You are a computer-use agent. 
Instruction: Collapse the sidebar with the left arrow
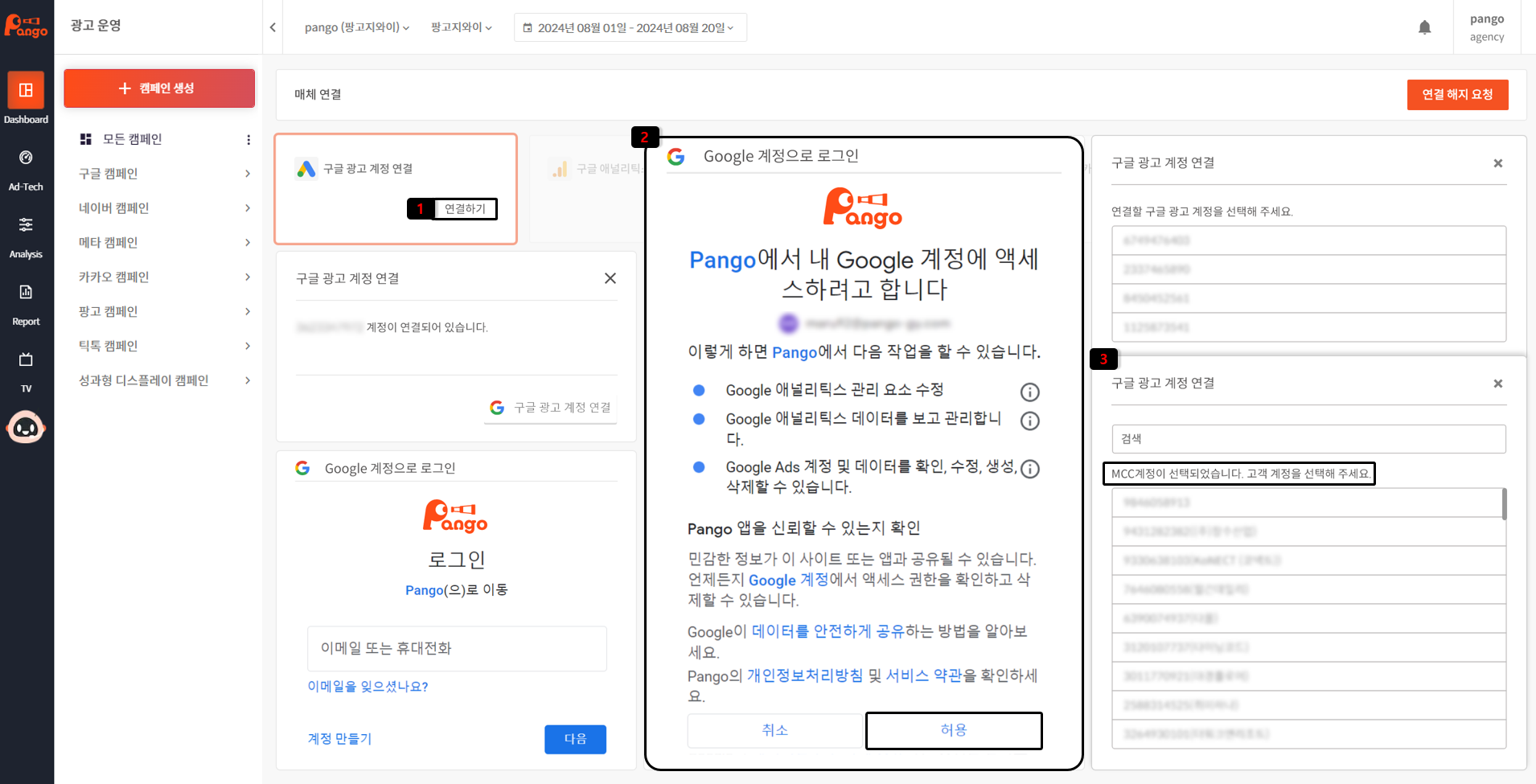(273, 27)
